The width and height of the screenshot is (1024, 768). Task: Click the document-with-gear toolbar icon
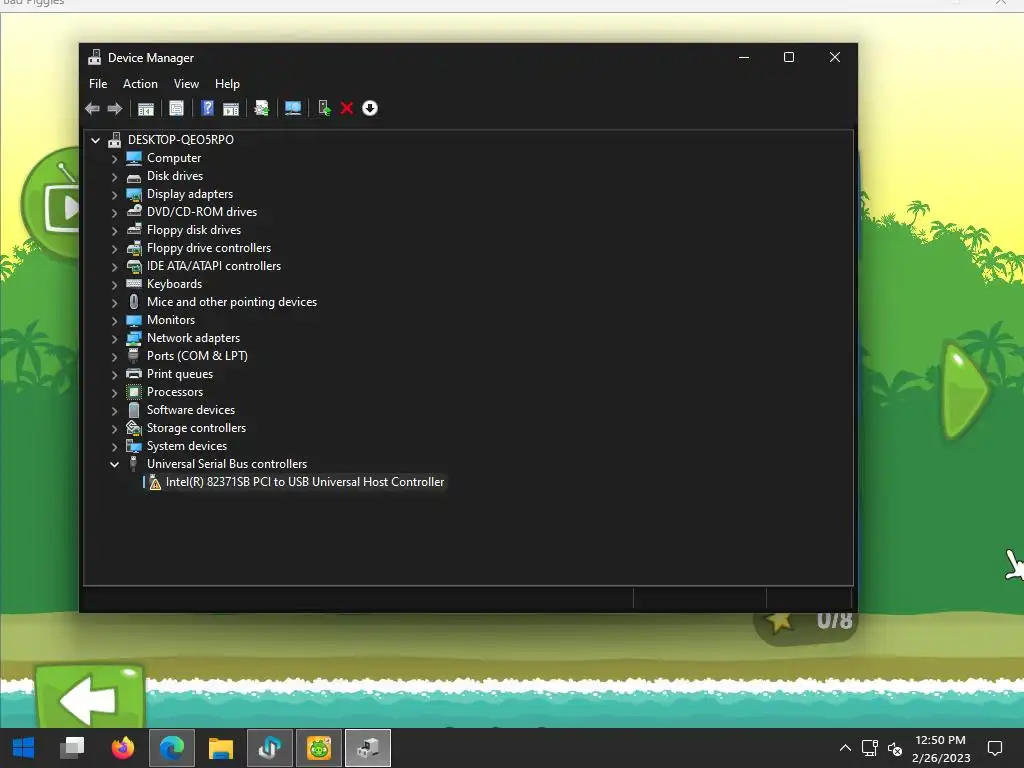261,108
